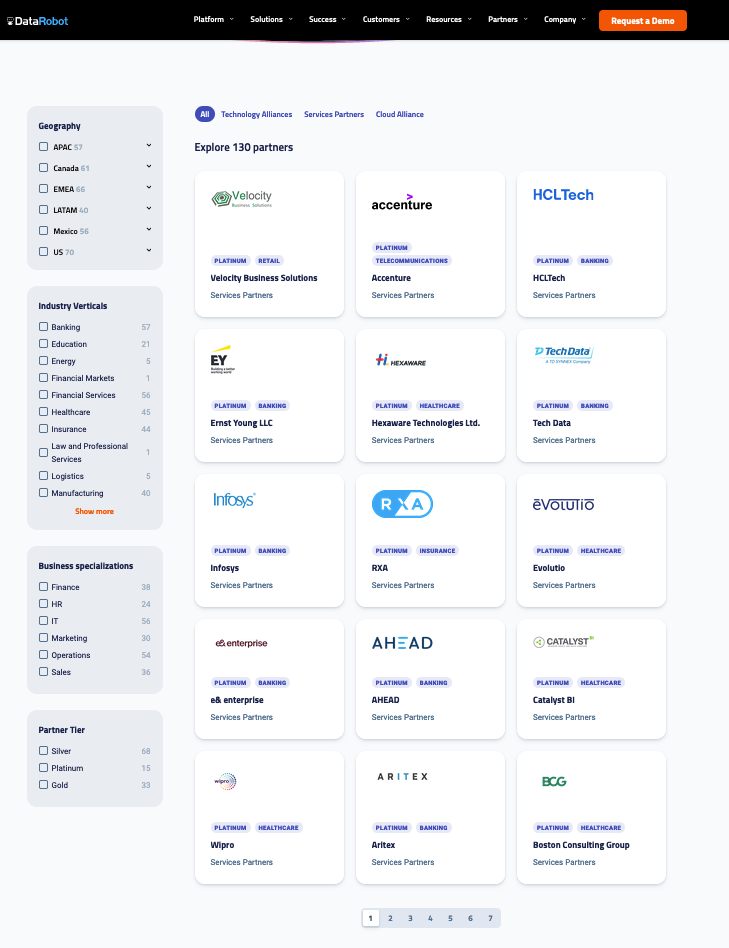Open the Velocity Business Solutions logo
729x948 pixels.
pos(242,198)
